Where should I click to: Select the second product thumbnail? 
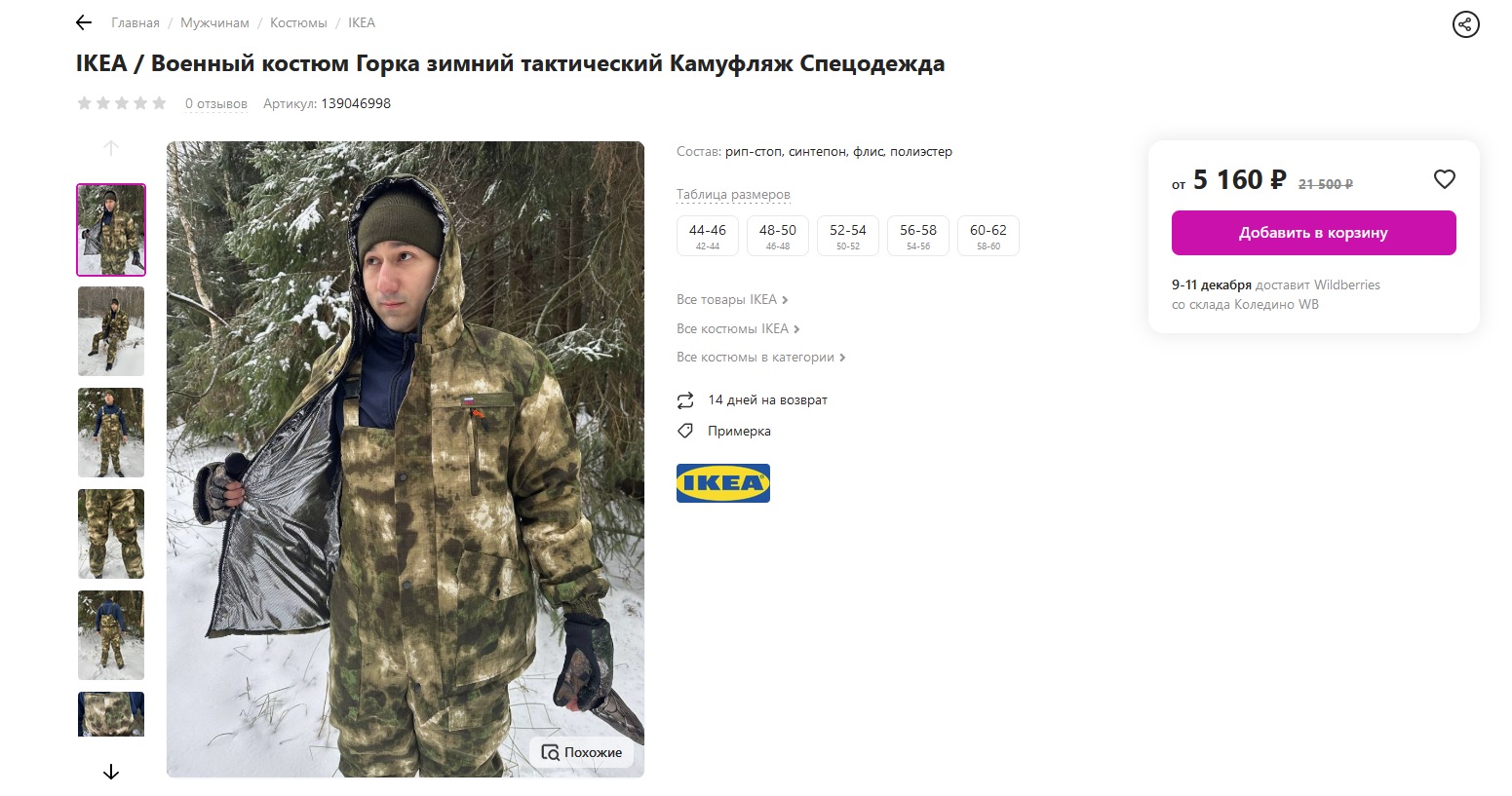(x=111, y=331)
